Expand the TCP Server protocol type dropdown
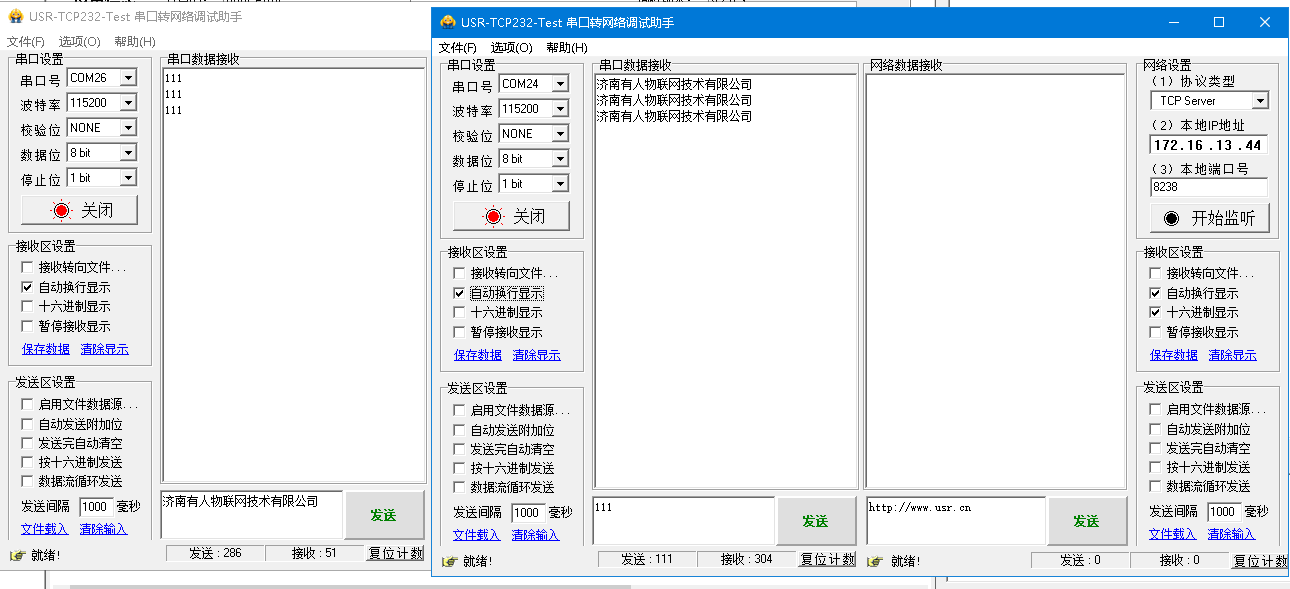Viewport: 1290px width, 589px height. click(1259, 101)
